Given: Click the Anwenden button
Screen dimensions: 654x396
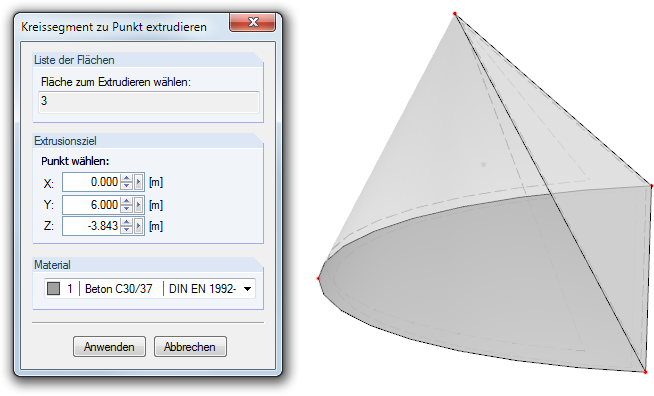Looking at the screenshot, I should click(109, 347).
